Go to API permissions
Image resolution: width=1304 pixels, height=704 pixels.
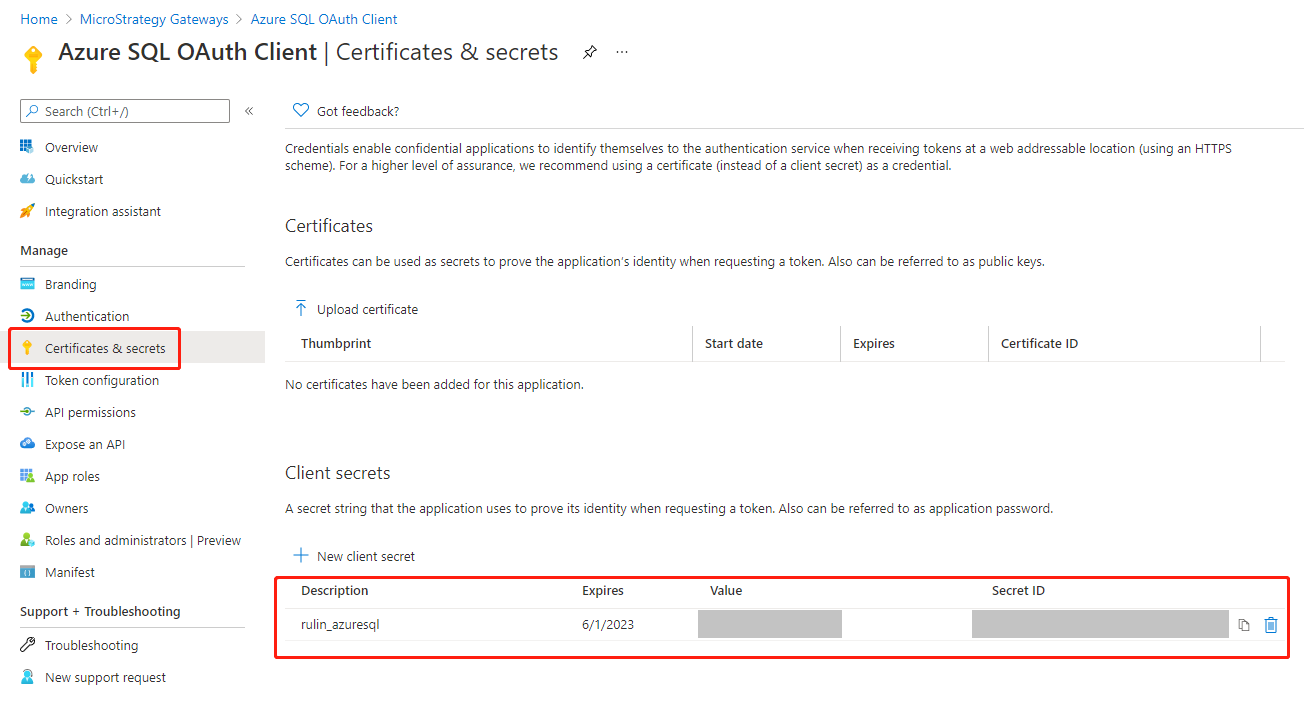(90, 412)
